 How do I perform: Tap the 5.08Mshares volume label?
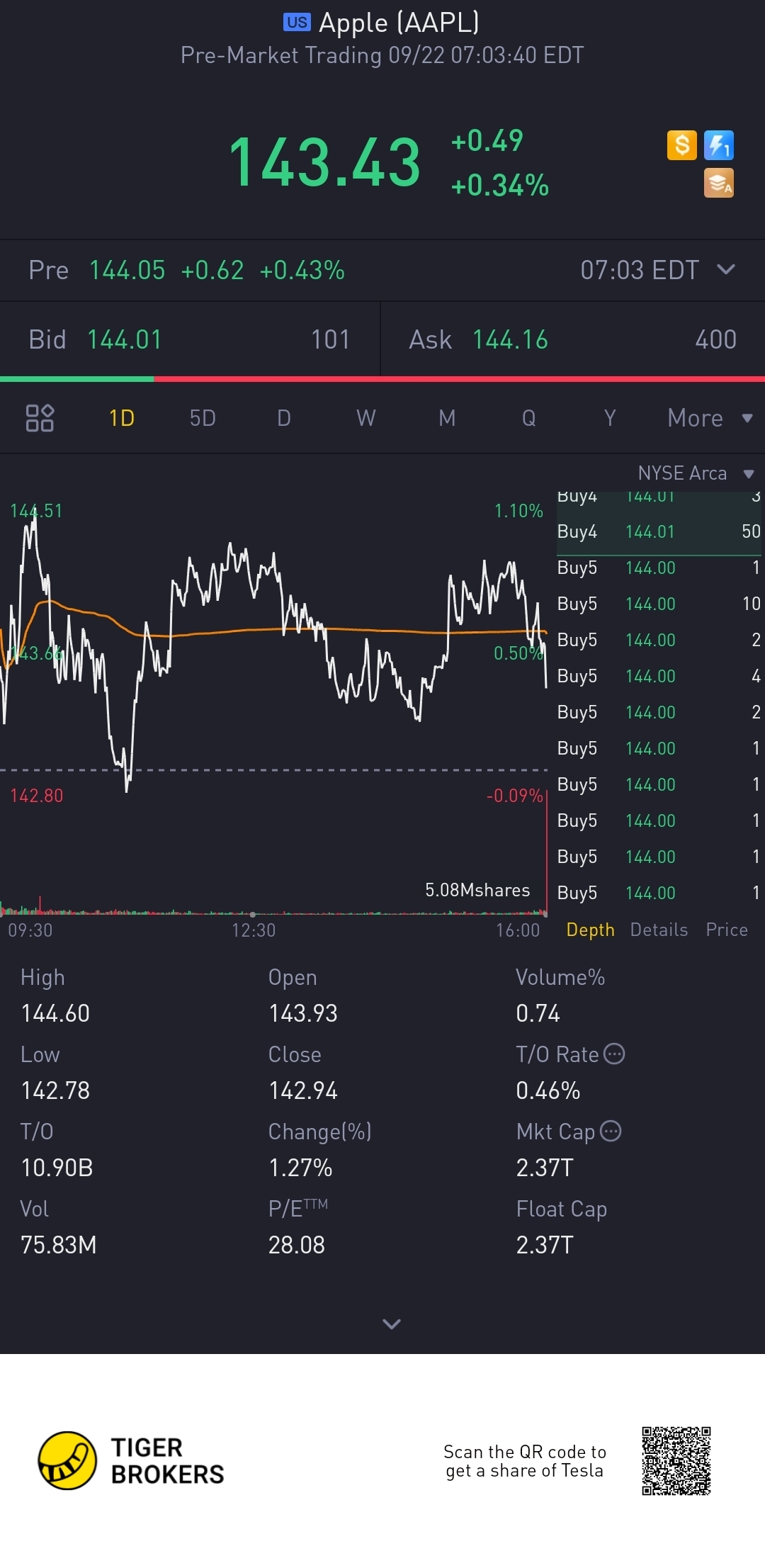point(477,890)
